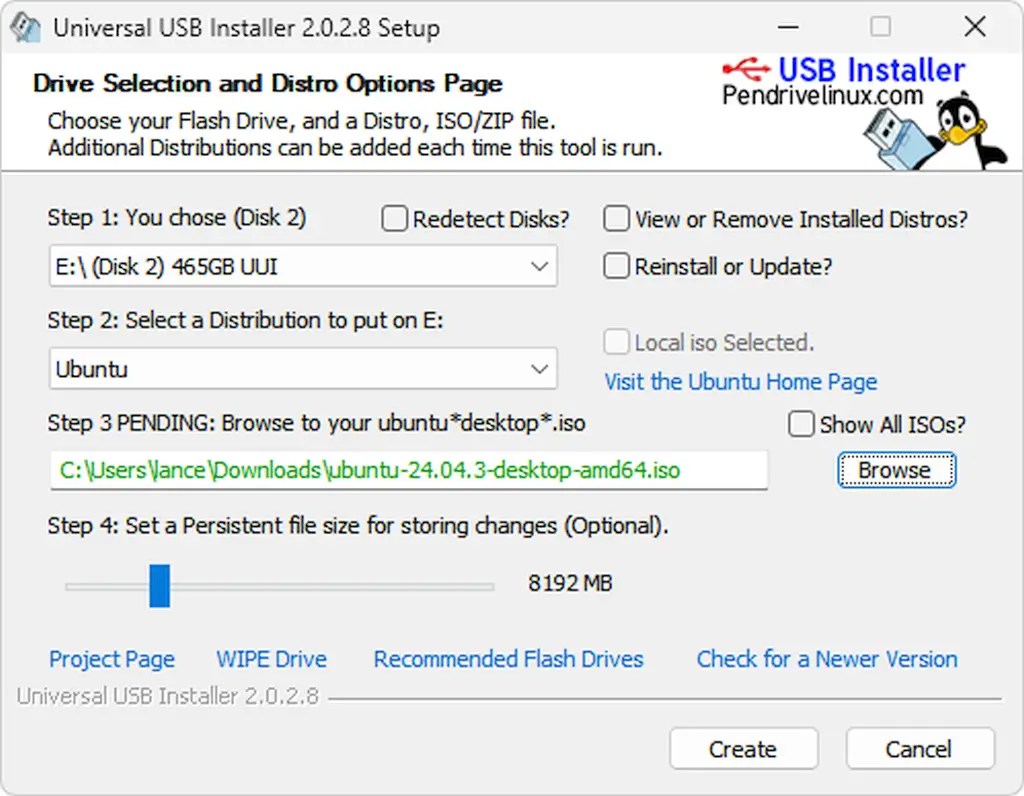
Task: Open Recommended Flash Drives
Action: [508, 659]
